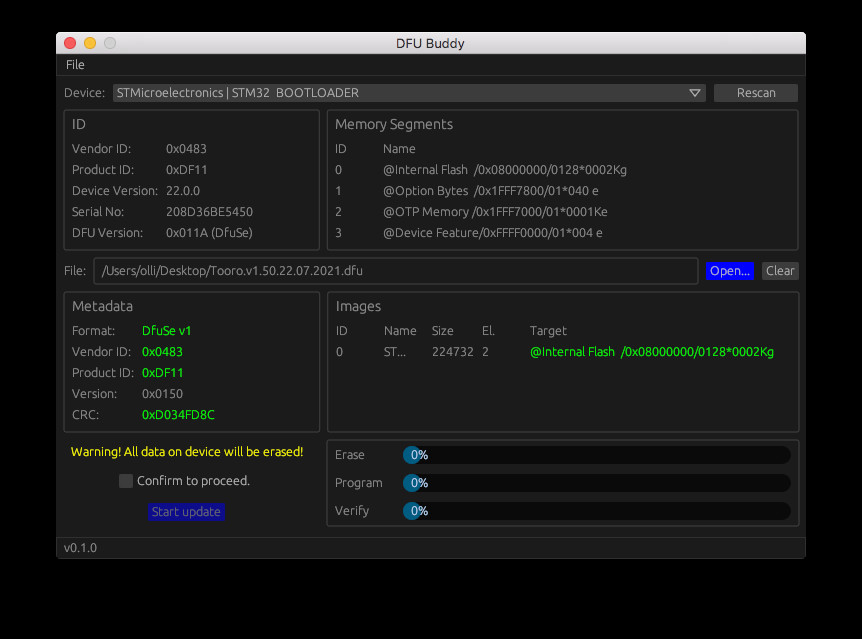Image resolution: width=862 pixels, height=639 pixels.
Task: Select the Option Bytes memory segment row
Action: [490, 191]
